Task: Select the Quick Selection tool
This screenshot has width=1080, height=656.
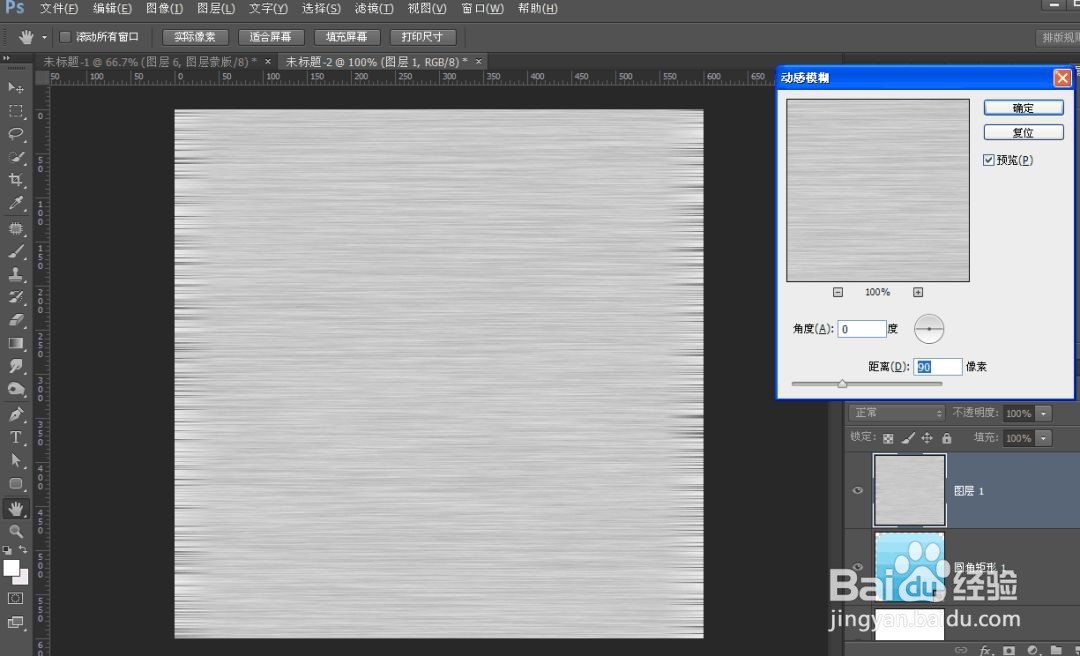Action: (15, 157)
